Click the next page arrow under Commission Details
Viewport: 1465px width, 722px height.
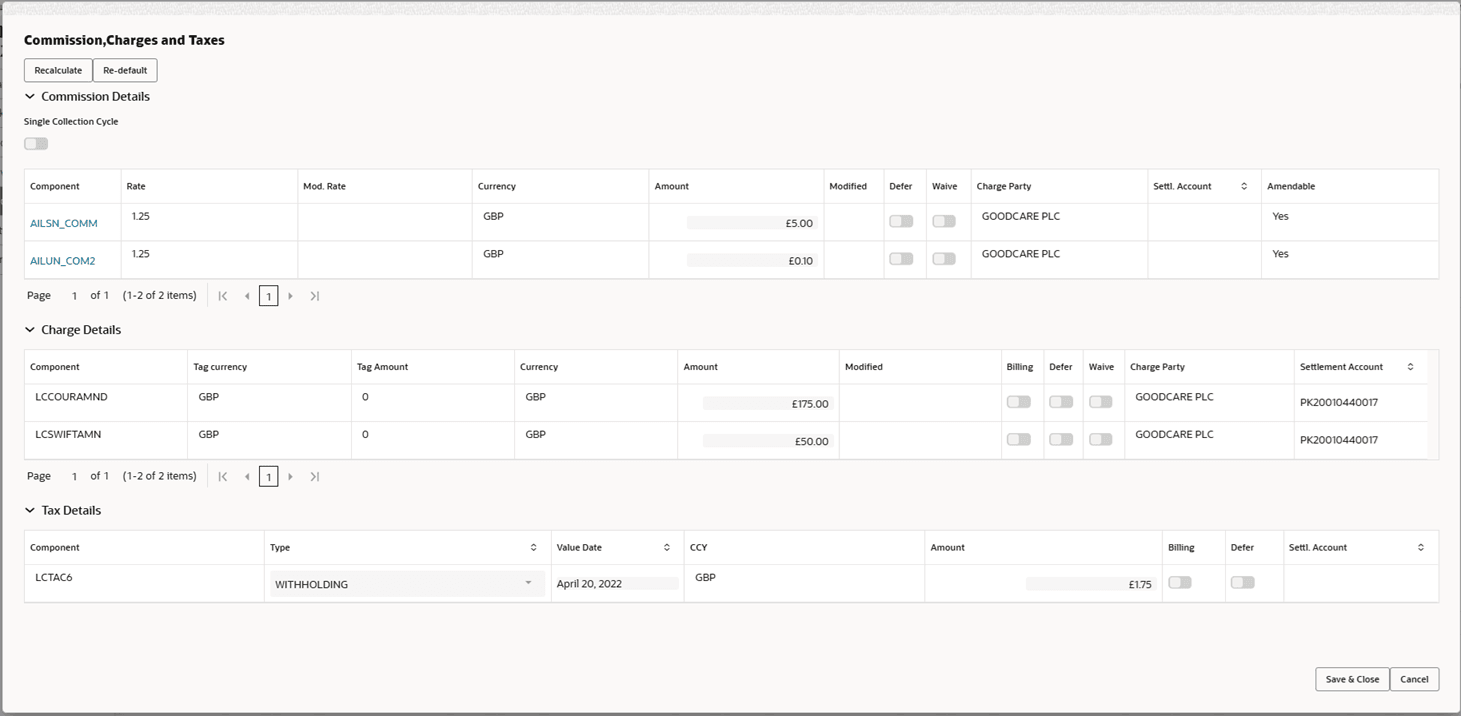[x=291, y=295]
